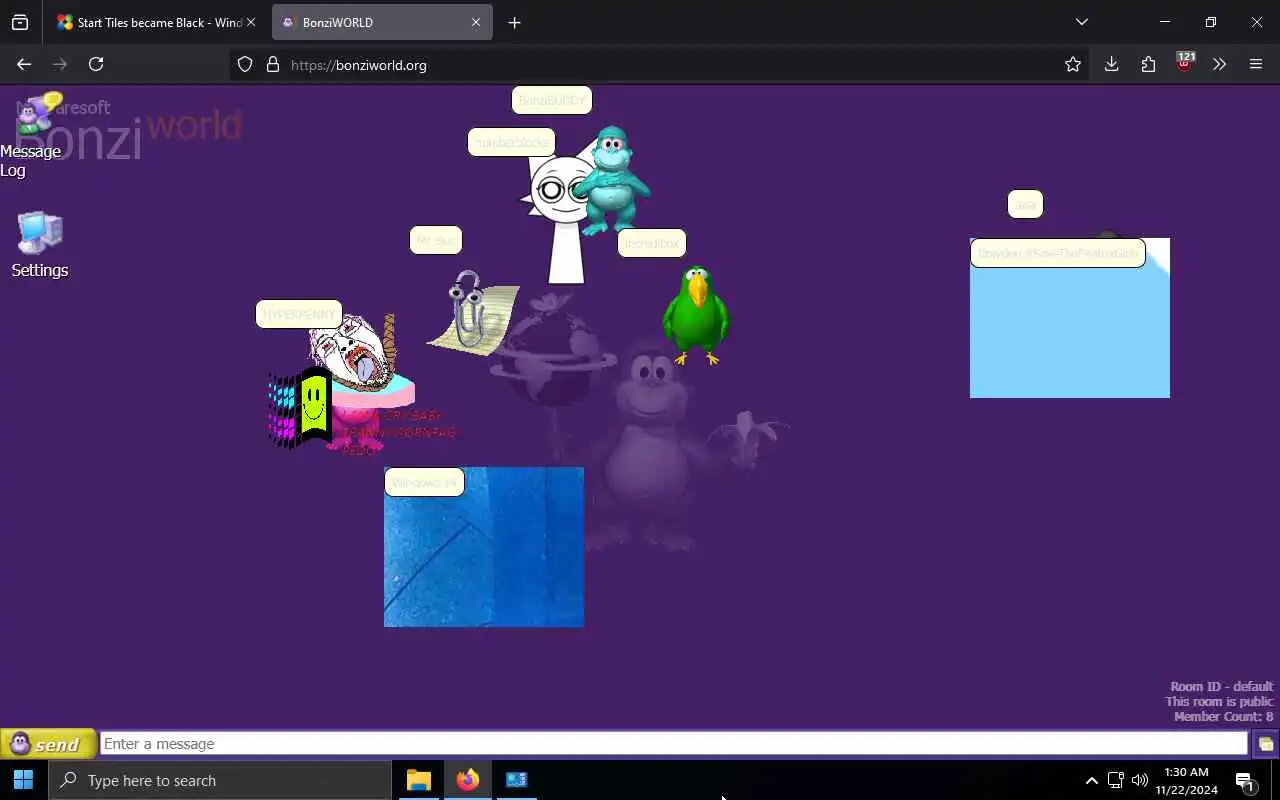Viewport: 1280px width, 800px height.
Task: Click the BonziBUDDY name tag
Action: point(552,100)
